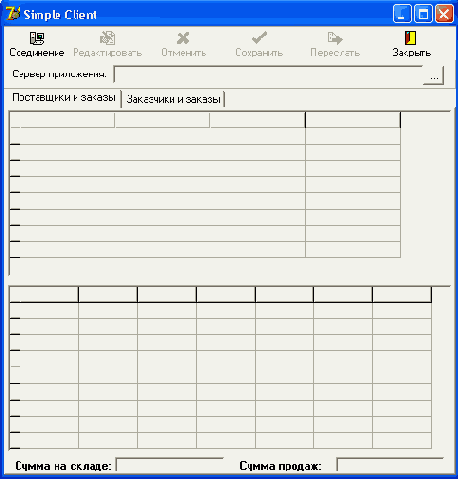
Task: Click the Отменить cancel cross icon
Action: [x=183, y=38]
